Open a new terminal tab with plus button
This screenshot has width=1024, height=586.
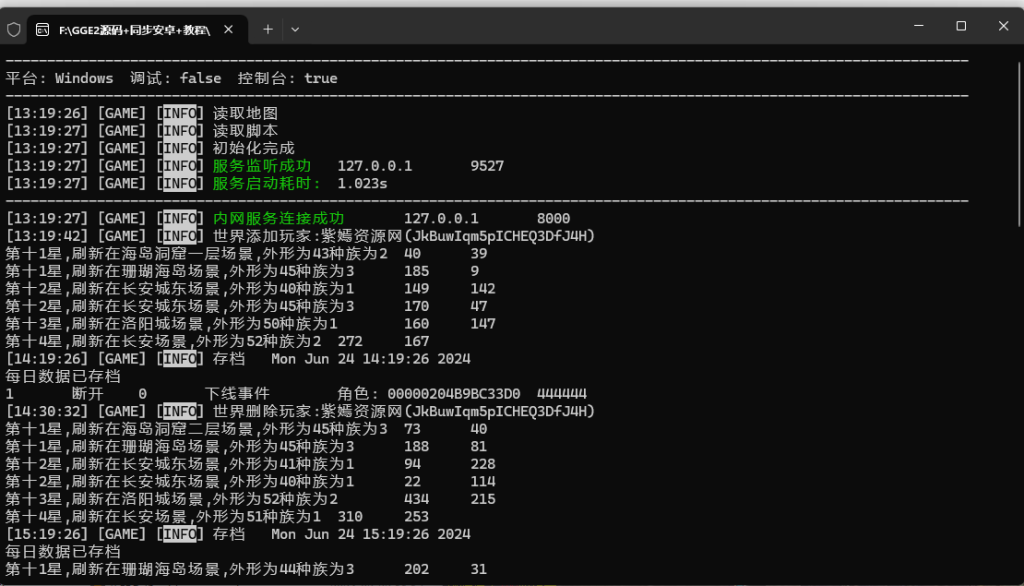(267, 30)
